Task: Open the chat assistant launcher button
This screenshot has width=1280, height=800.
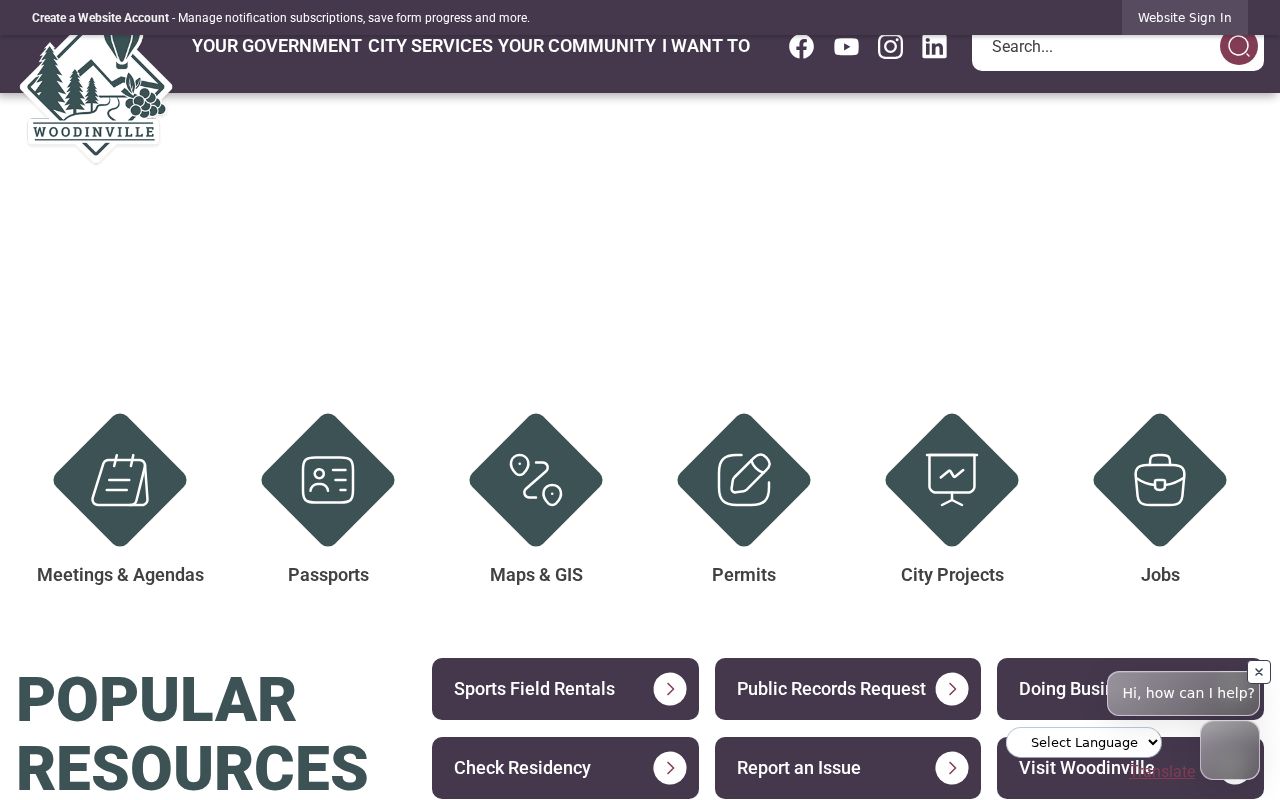Action: click(x=1230, y=750)
